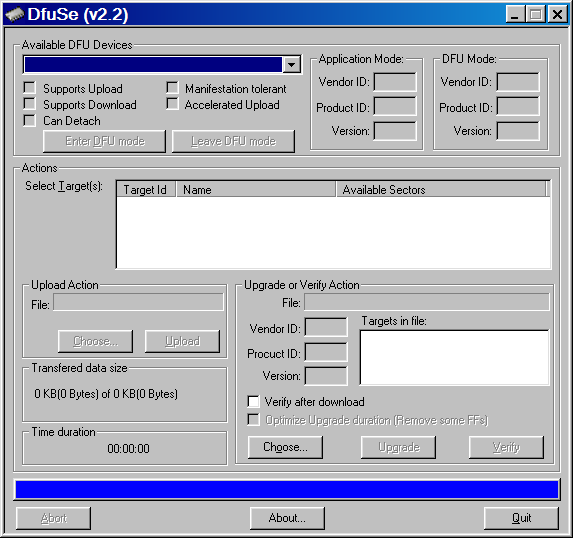Image resolution: width=573 pixels, height=538 pixels.
Task: Open the About dialog
Action: coord(287,518)
